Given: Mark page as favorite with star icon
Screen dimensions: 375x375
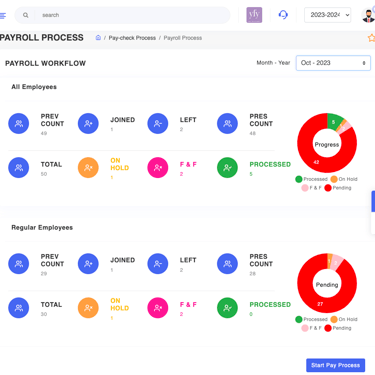Looking at the screenshot, I should tap(371, 38).
